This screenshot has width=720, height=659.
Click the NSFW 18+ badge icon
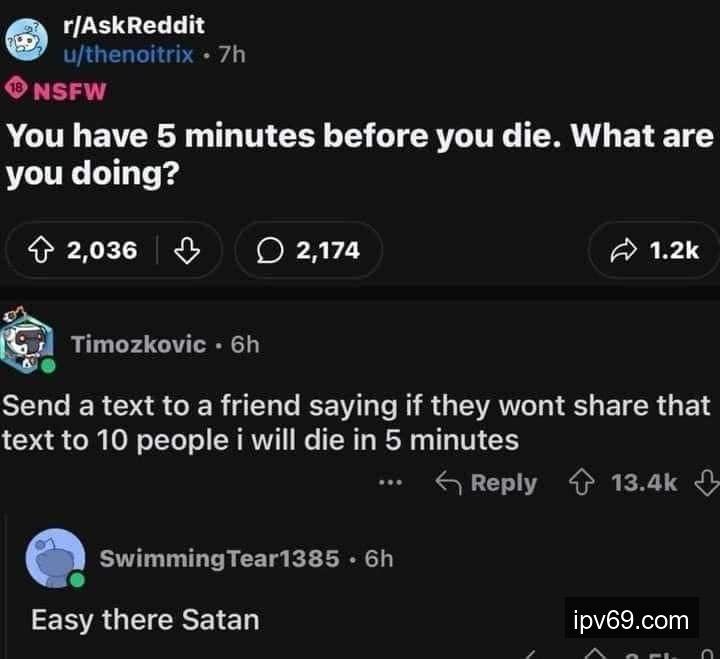click(x=17, y=91)
